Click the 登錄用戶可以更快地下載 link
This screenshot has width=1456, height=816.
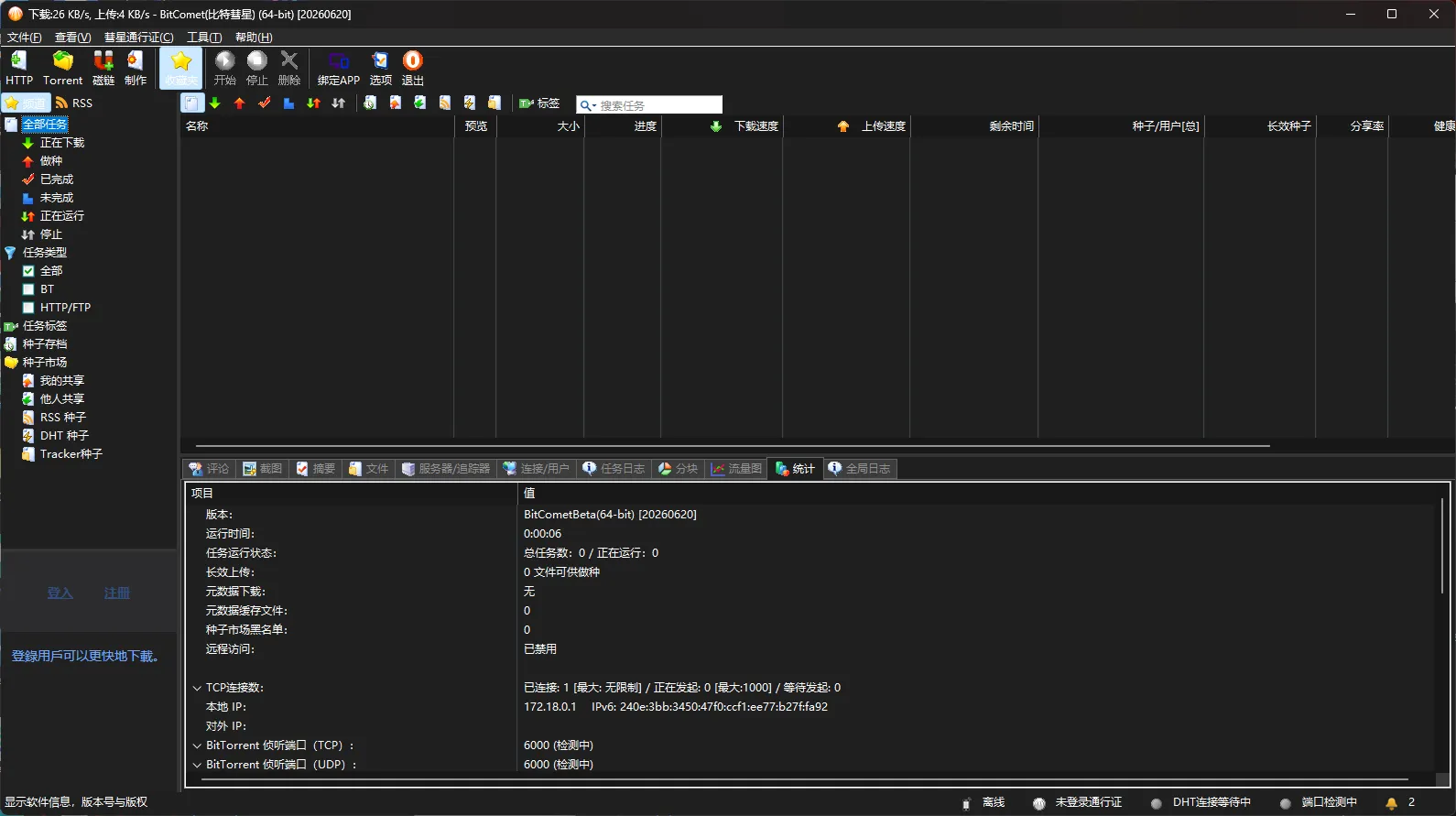(x=87, y=657)
